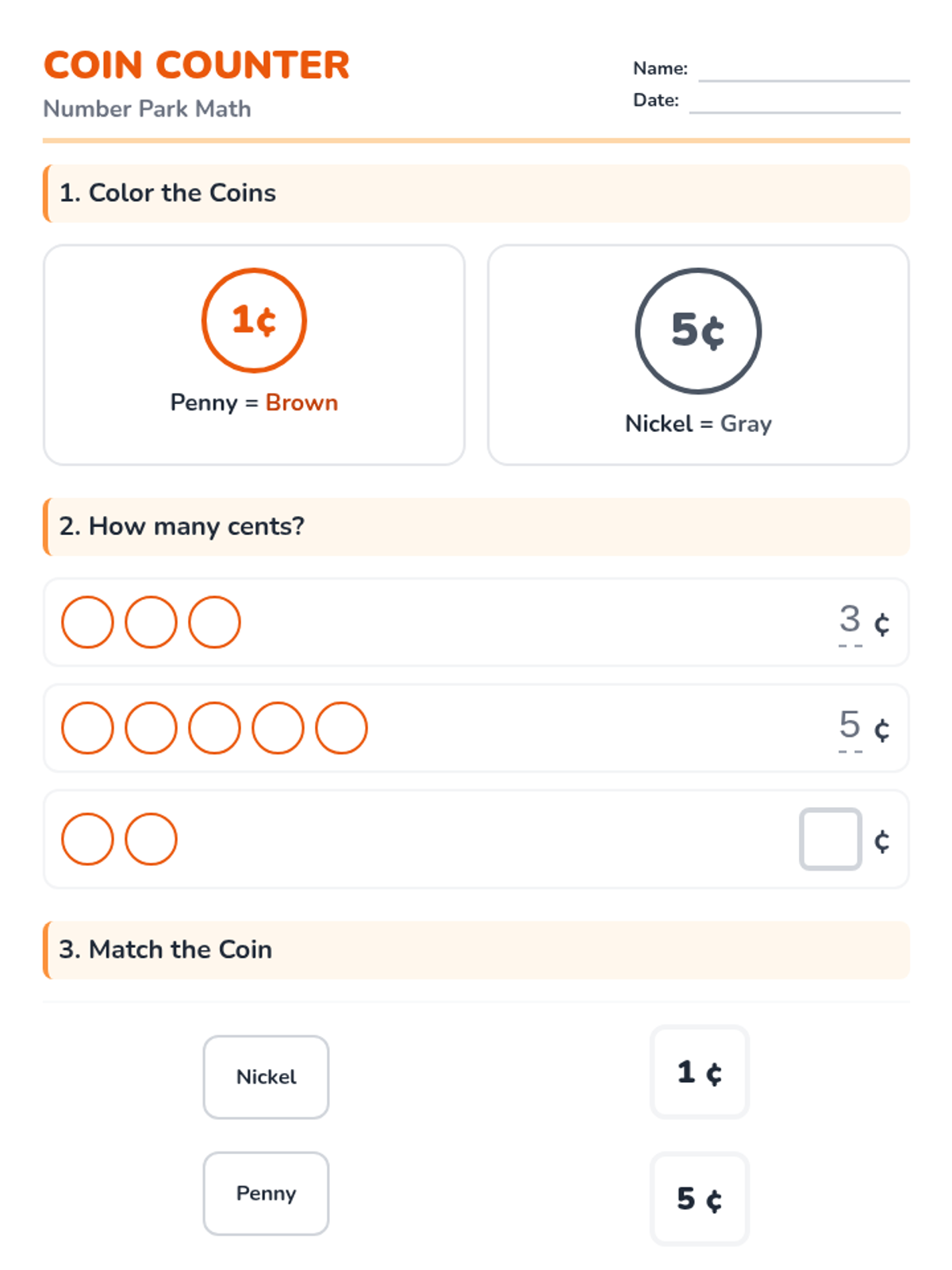Click the 'How many cents?' section header
The width and height of the screenshot is (952, 1270).
pos(476,526)
